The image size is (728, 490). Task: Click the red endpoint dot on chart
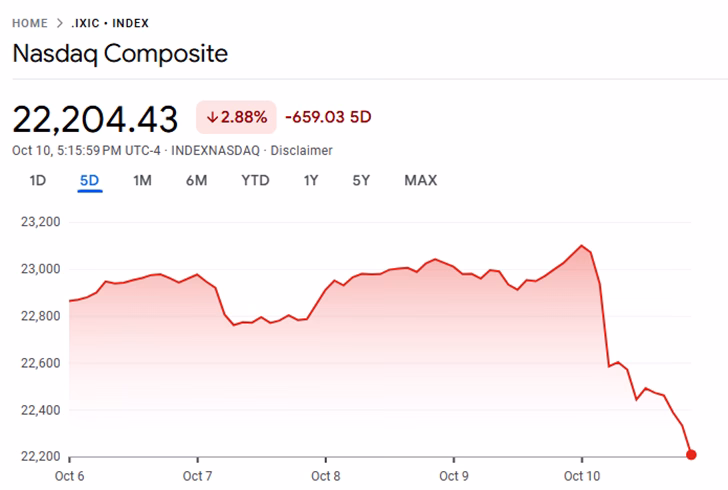(691, 455)
